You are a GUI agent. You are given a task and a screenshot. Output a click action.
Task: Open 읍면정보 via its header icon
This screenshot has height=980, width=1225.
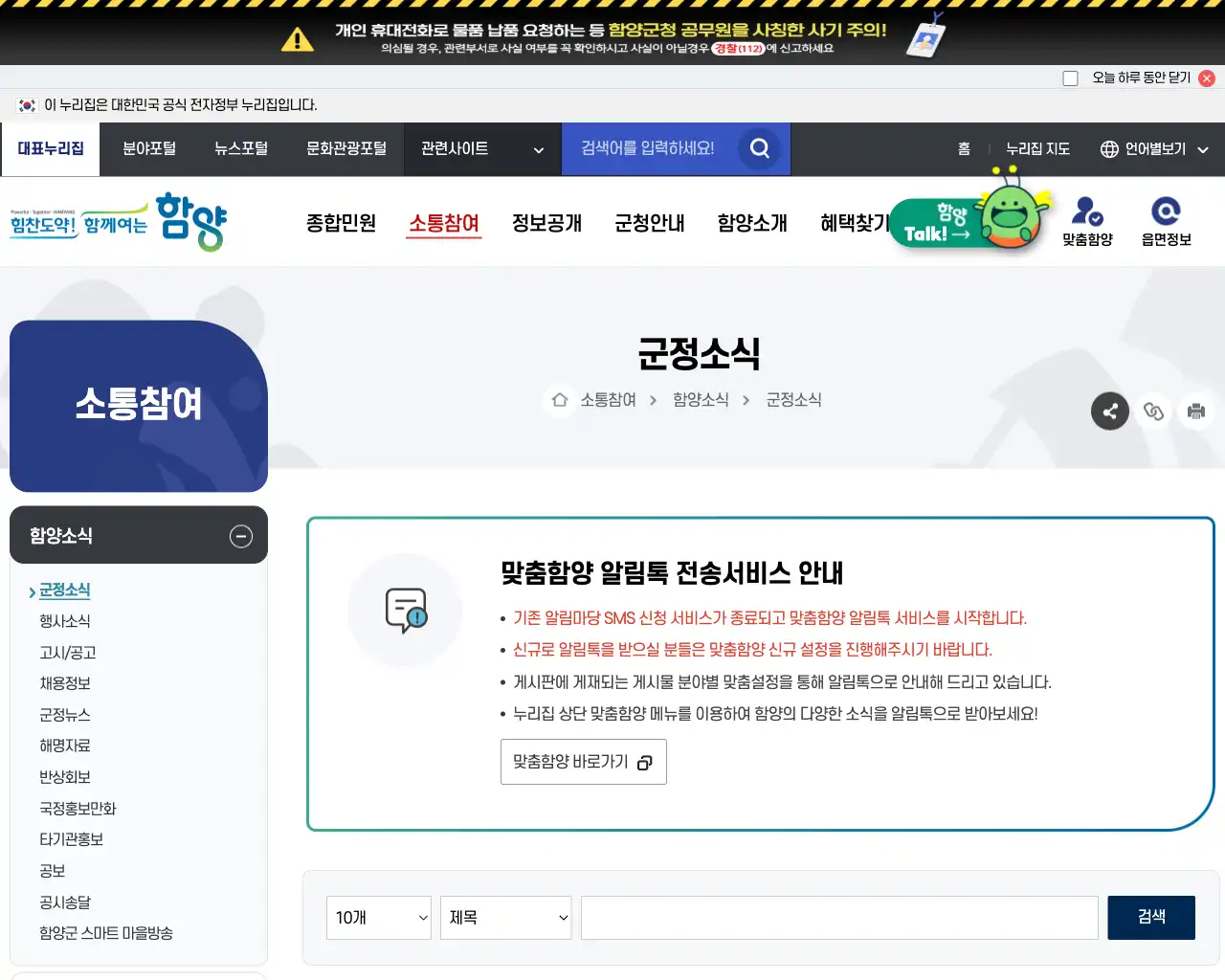coord(1167,220)
